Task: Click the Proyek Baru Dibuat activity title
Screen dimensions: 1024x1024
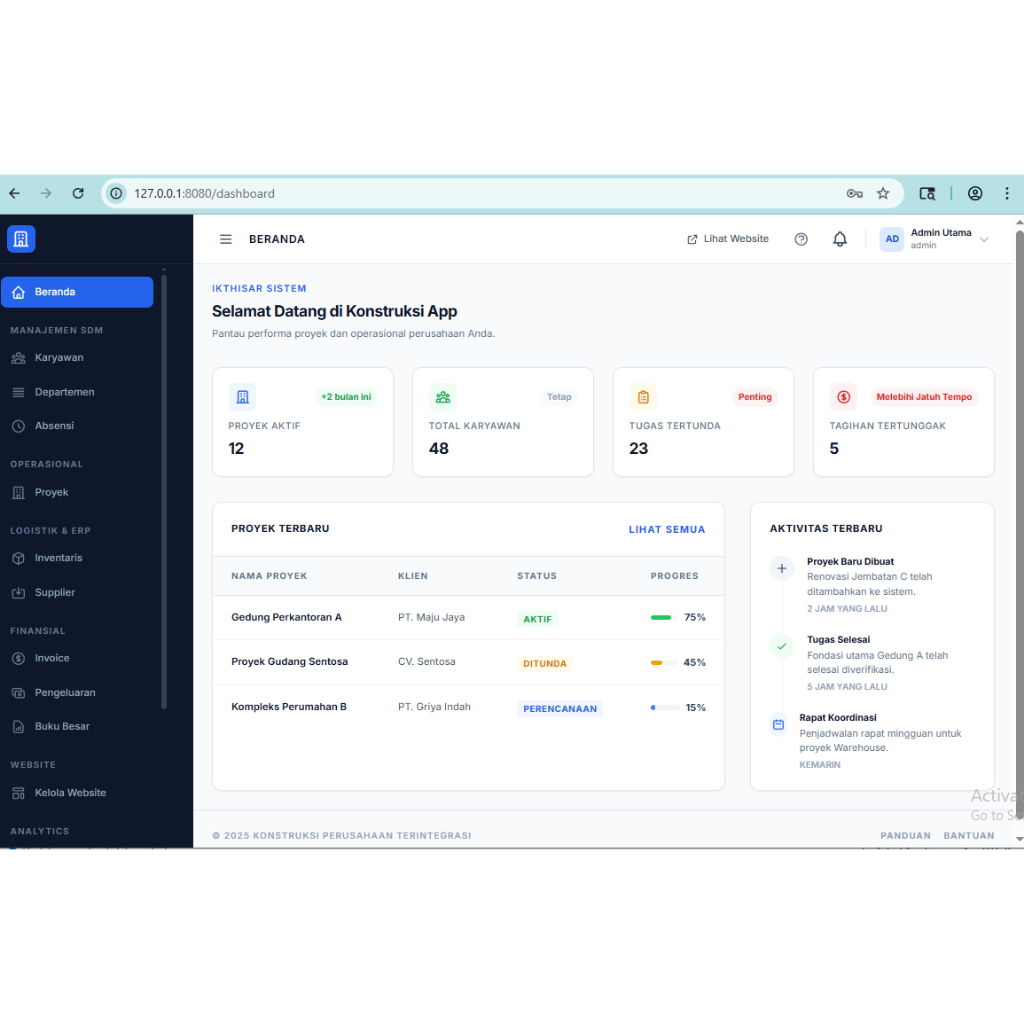Action: (x=850, y=562)
